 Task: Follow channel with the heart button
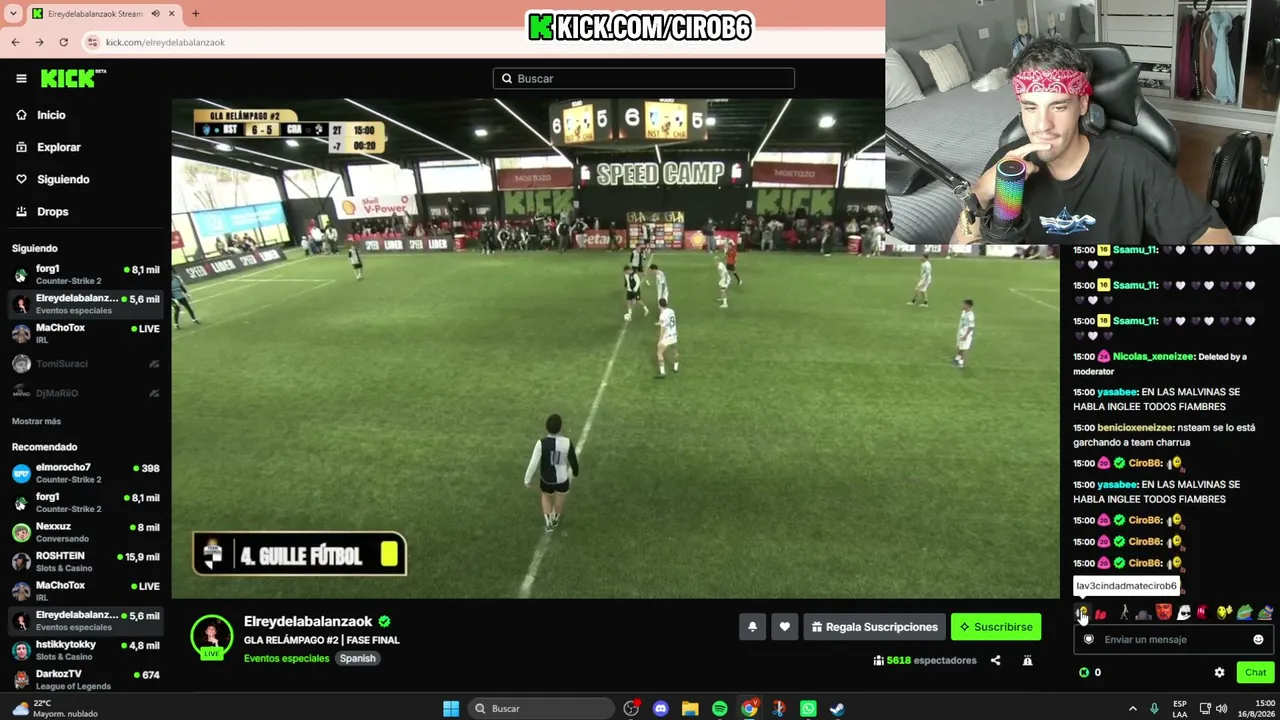pyautogui.click(x=784, y=627)
